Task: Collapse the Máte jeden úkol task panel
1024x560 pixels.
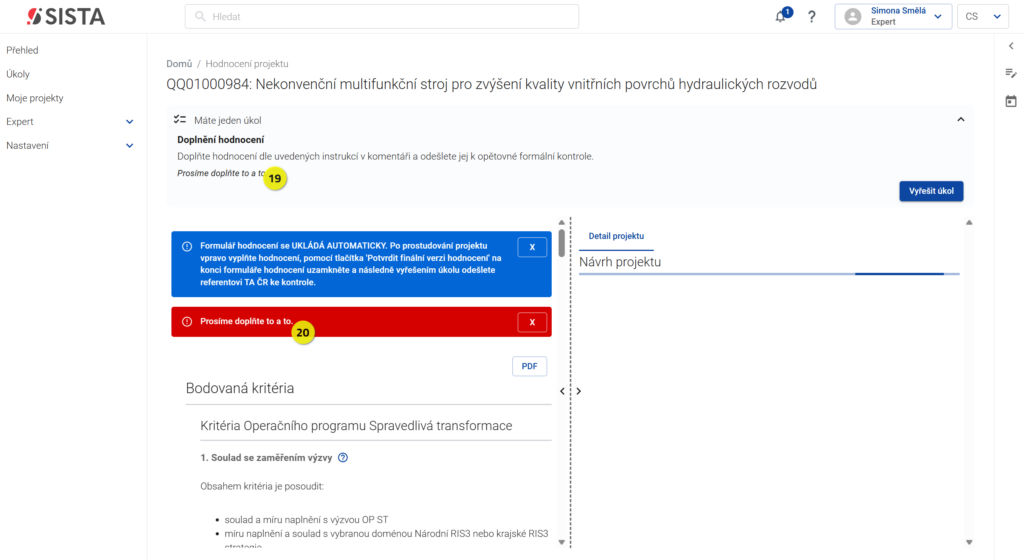Action: pyautogui.click(x=961, y=119)
